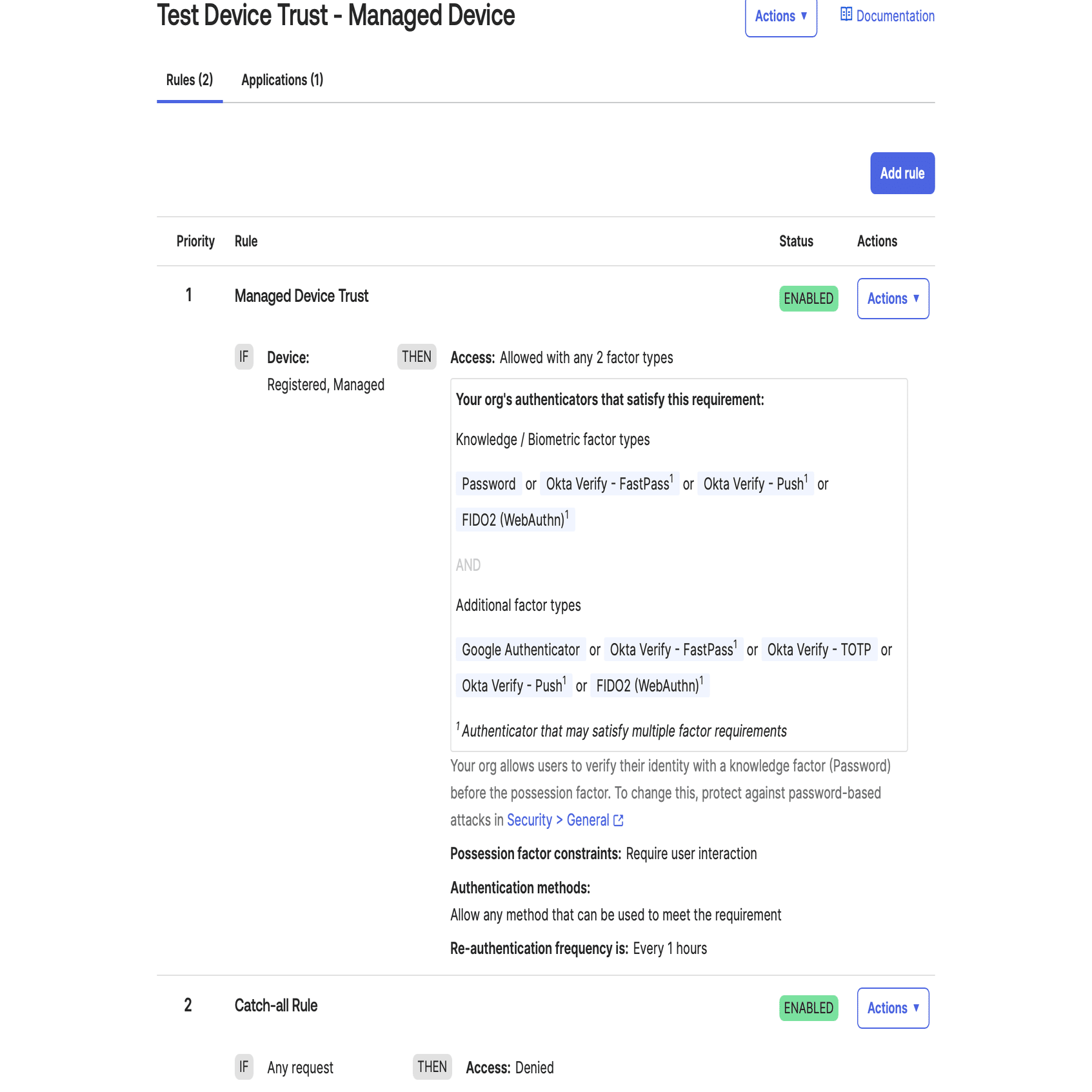Click the Okta Verify - FastPass chip
The width and height of the screenshot is (1092, 1092).
click(607, 484)
